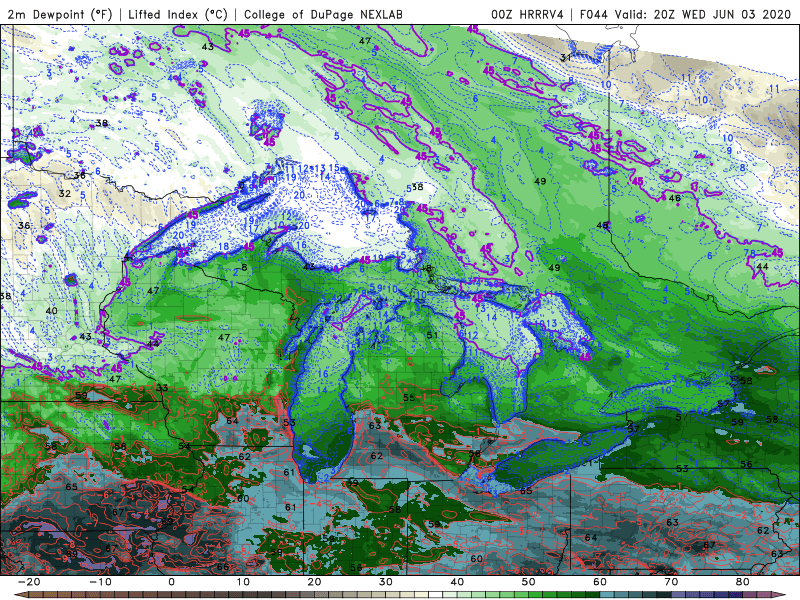Click the "00Z HRRRV4" model run label

coord(527,14)
